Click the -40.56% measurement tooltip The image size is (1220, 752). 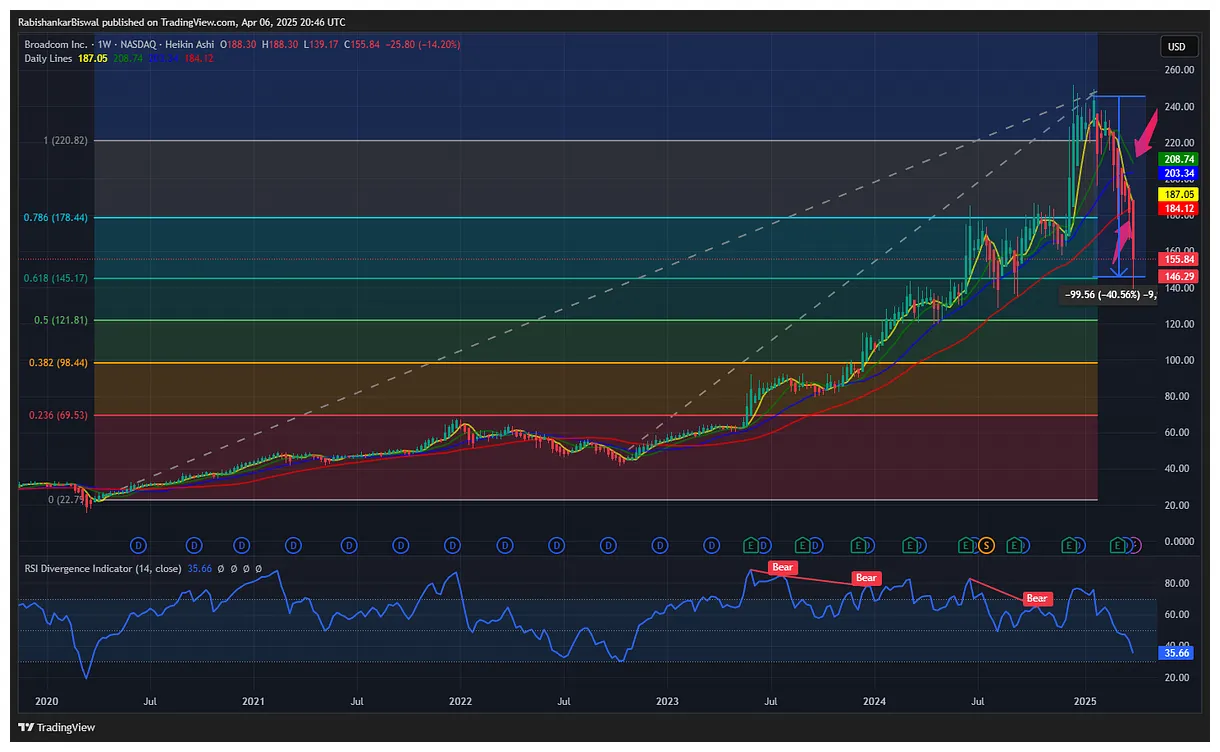point(1109,295)
